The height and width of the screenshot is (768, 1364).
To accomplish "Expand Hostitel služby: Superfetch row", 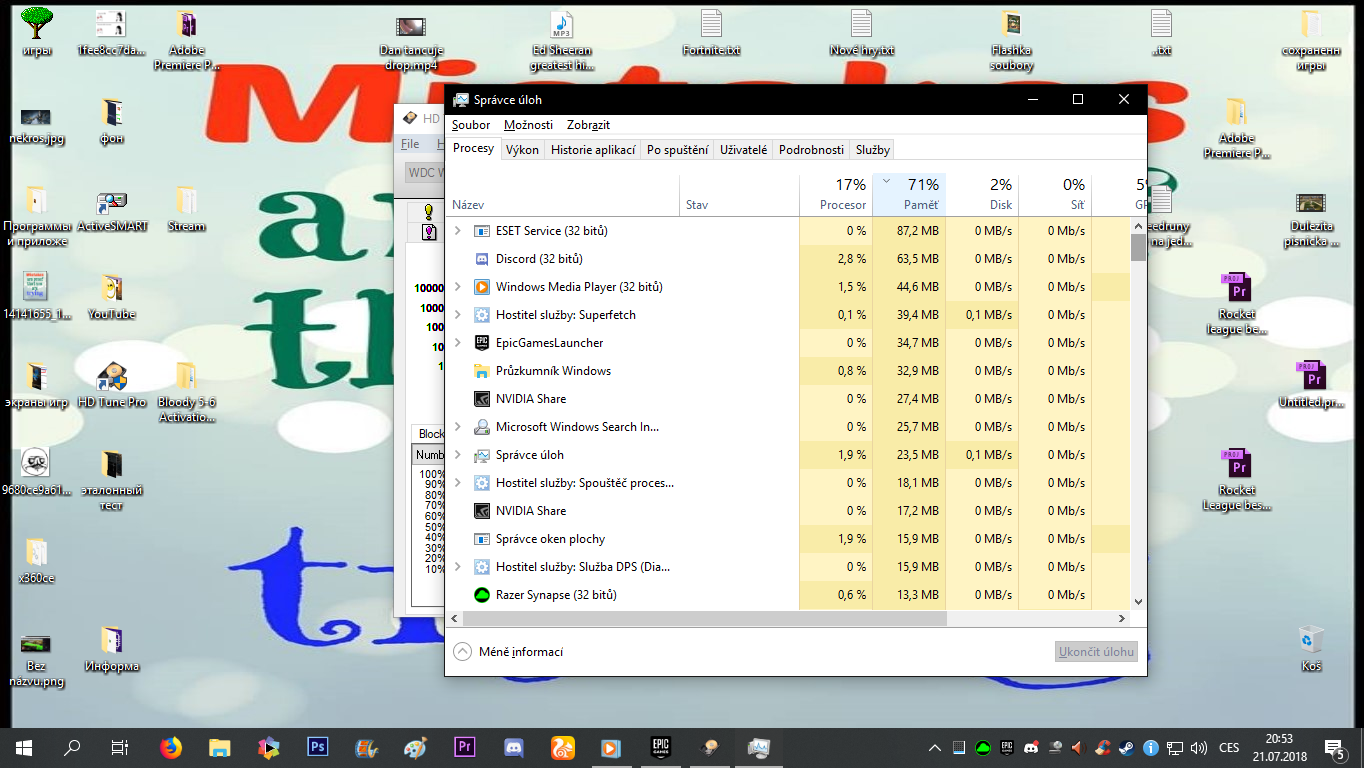I will (x=458, y=315).
